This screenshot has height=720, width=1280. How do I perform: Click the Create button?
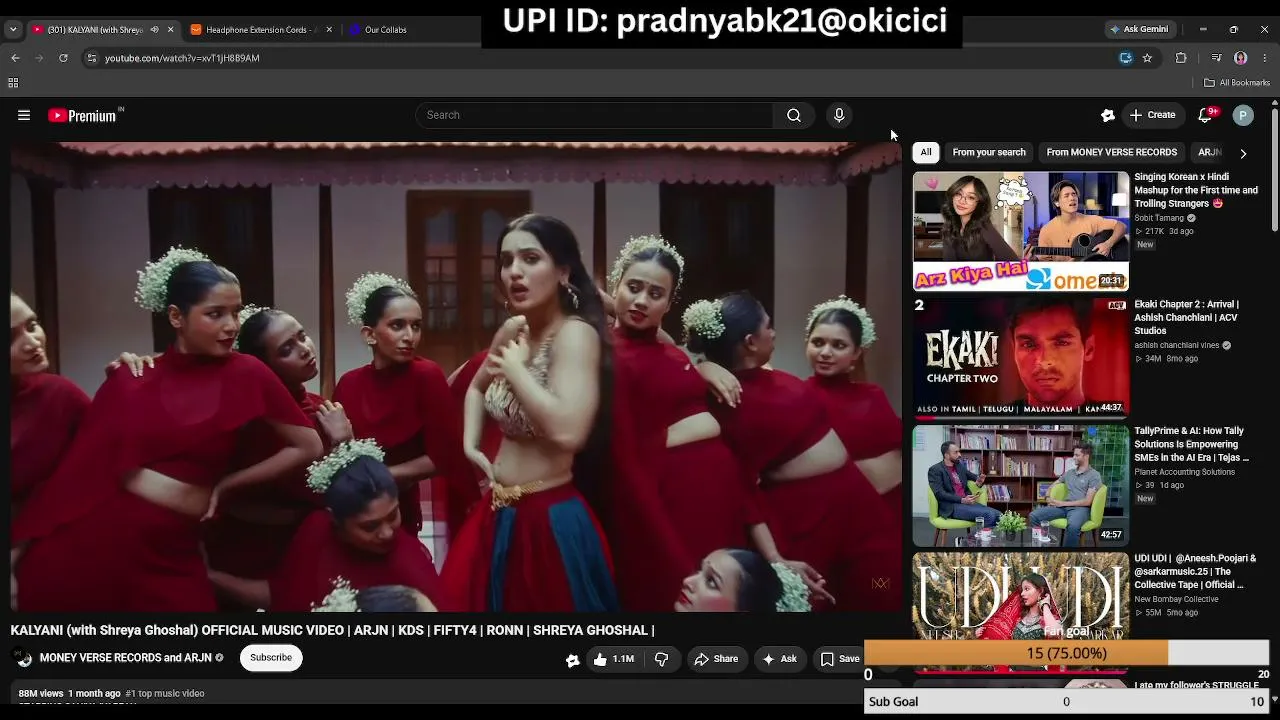[1152, 115]
